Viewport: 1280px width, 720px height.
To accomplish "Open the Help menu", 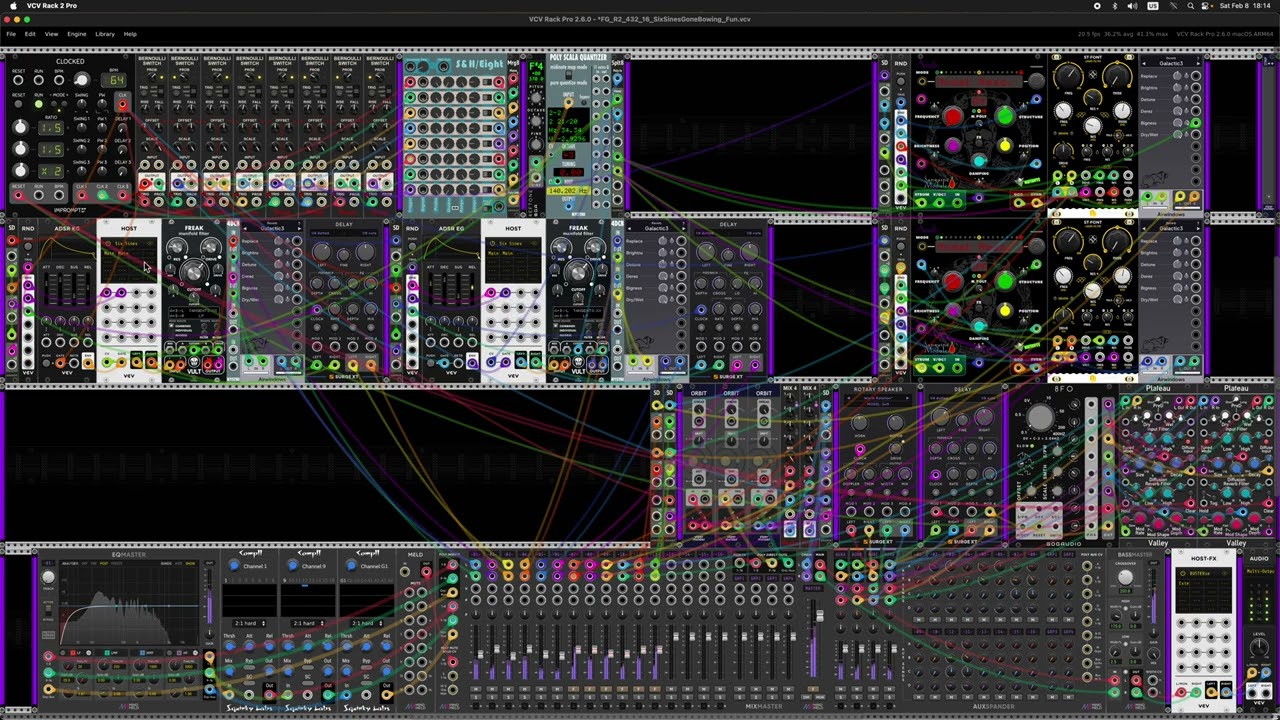I will pyautogui.click(x=130, y=34).
